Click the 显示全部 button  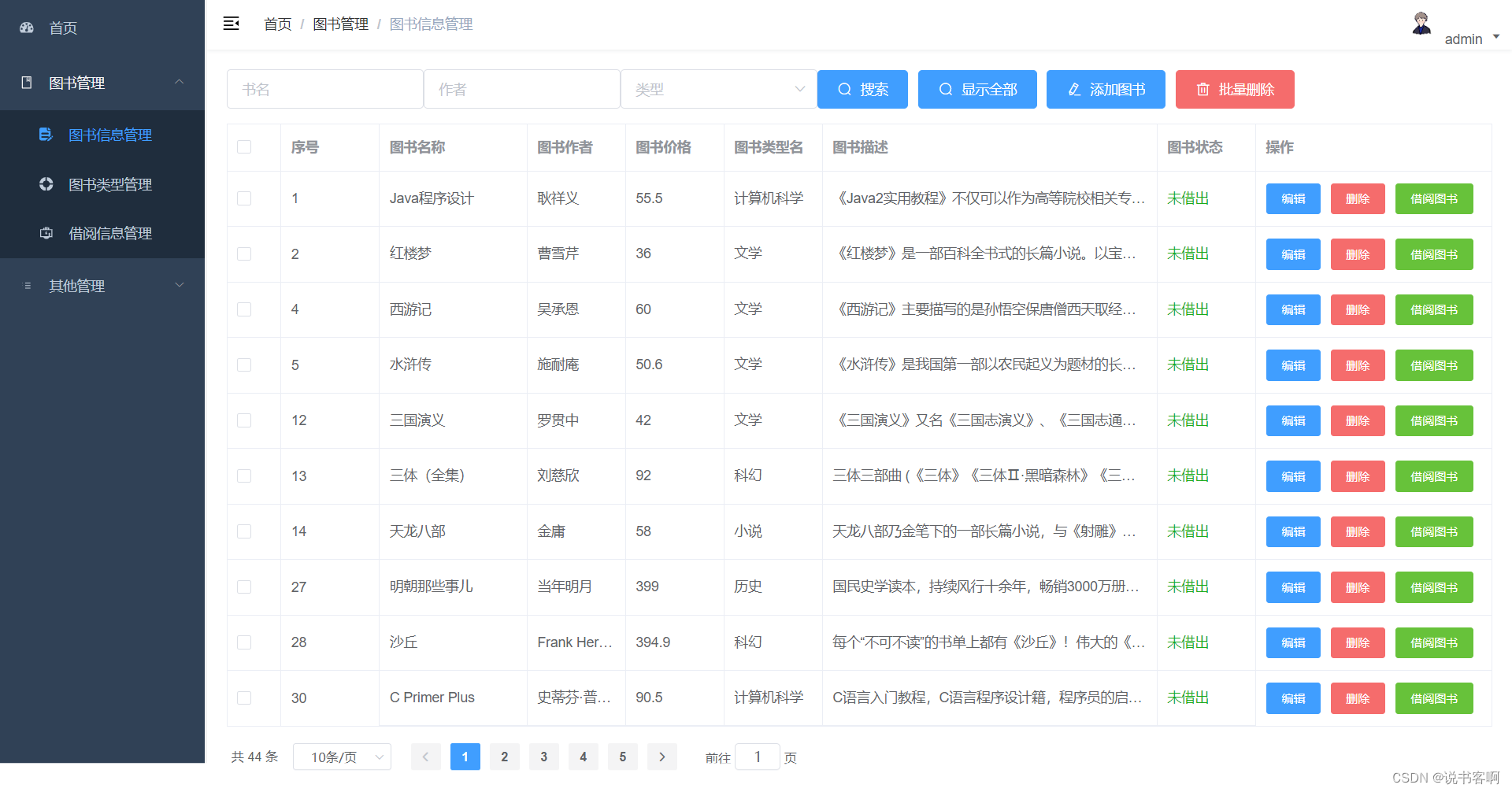point(977,89)
